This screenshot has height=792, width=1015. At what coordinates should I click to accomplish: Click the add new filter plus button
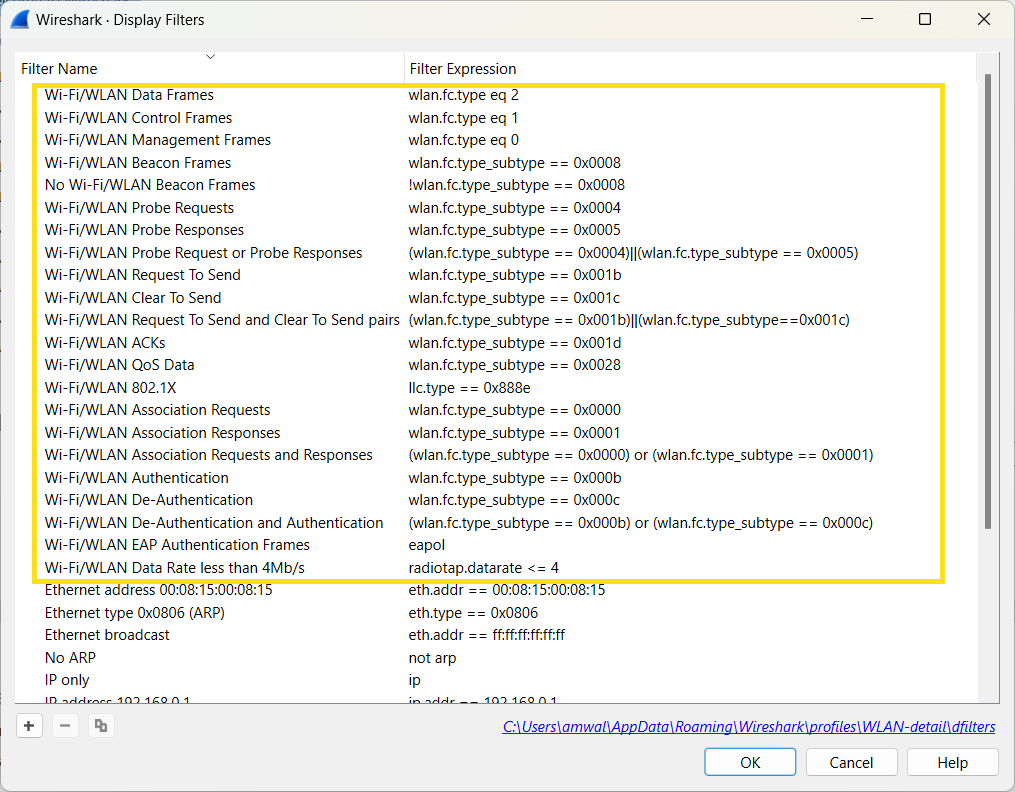click(x=30, y=726)
